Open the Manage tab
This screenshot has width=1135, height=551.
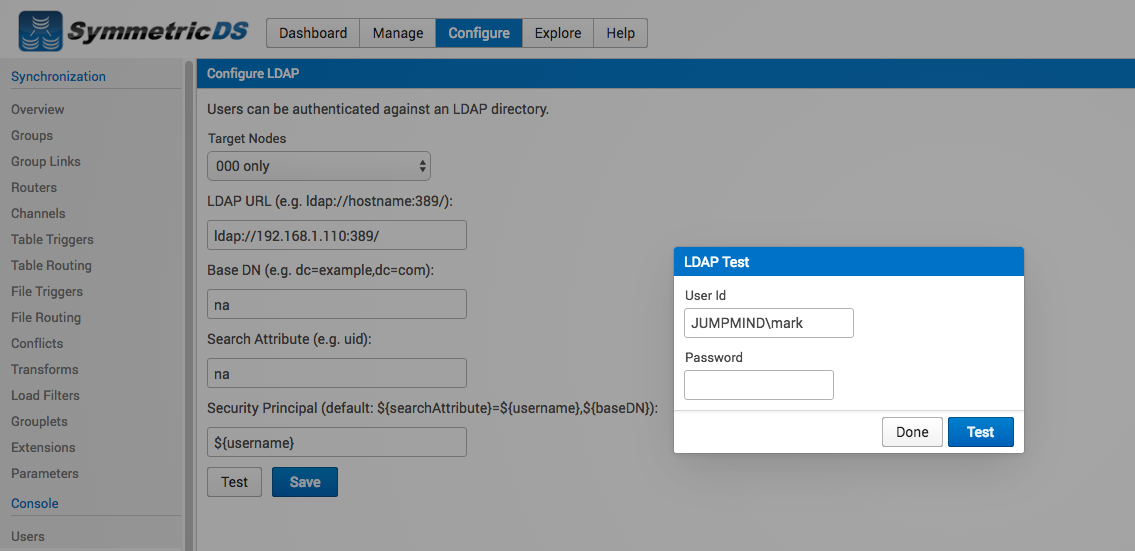[x=397, y=33]
